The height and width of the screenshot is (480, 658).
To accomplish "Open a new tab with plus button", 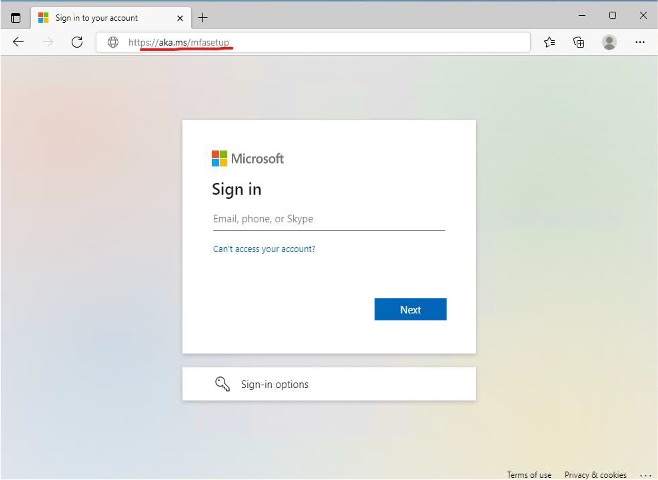I will (x=203, y=17).
